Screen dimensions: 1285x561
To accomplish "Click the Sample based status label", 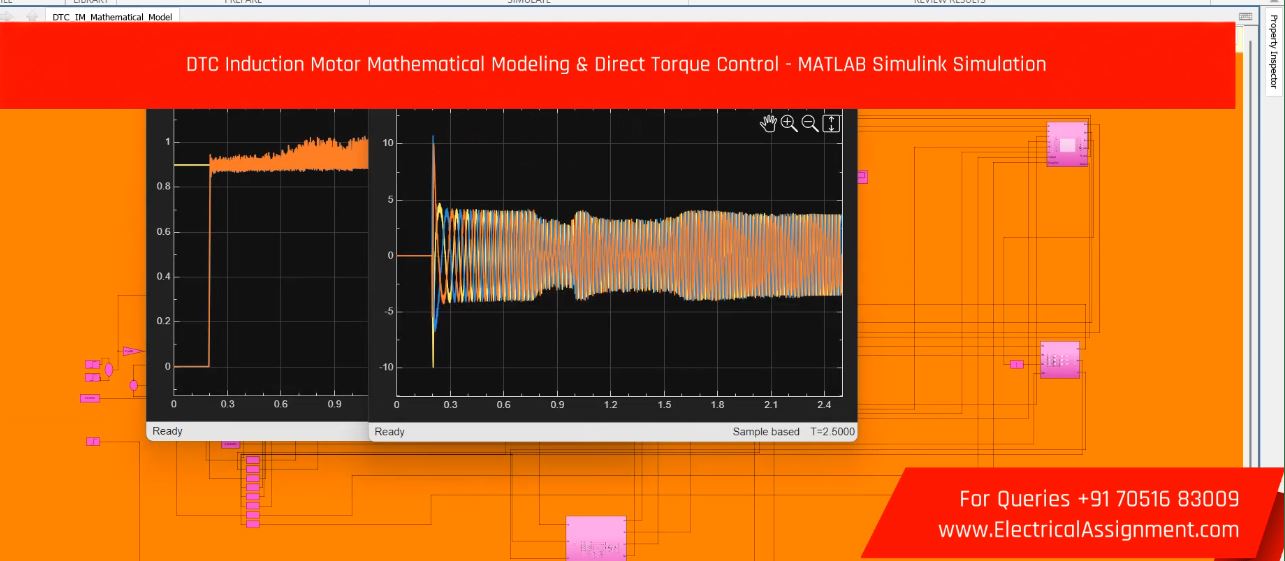I will click(x=766, y=432).
